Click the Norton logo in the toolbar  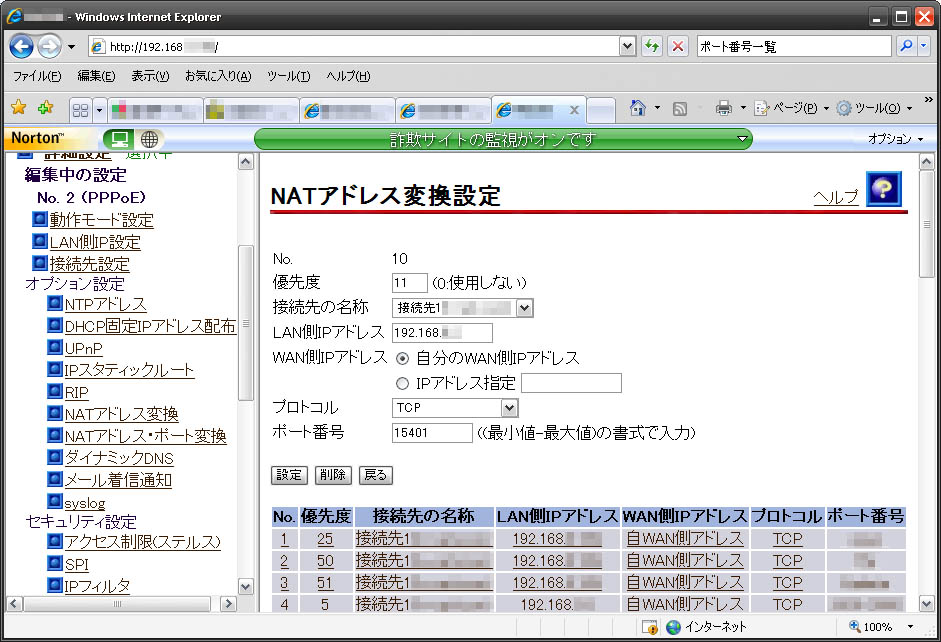pos(37,138)
